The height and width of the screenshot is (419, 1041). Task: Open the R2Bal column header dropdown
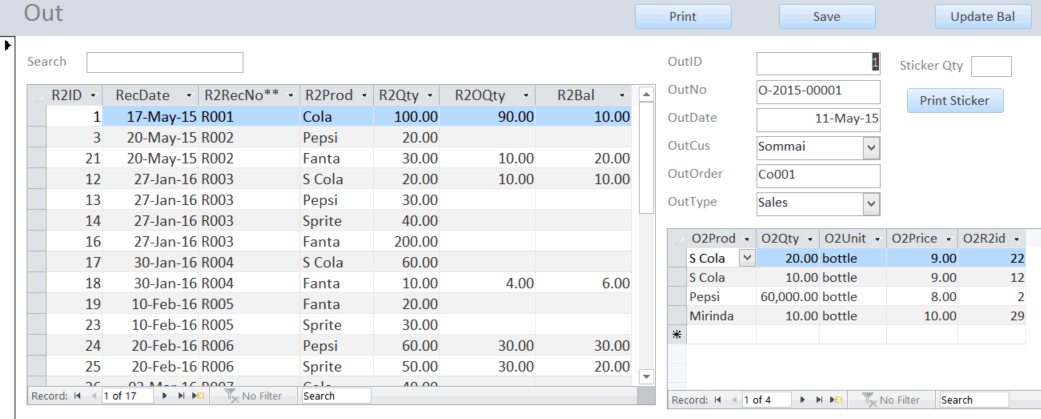621,95
